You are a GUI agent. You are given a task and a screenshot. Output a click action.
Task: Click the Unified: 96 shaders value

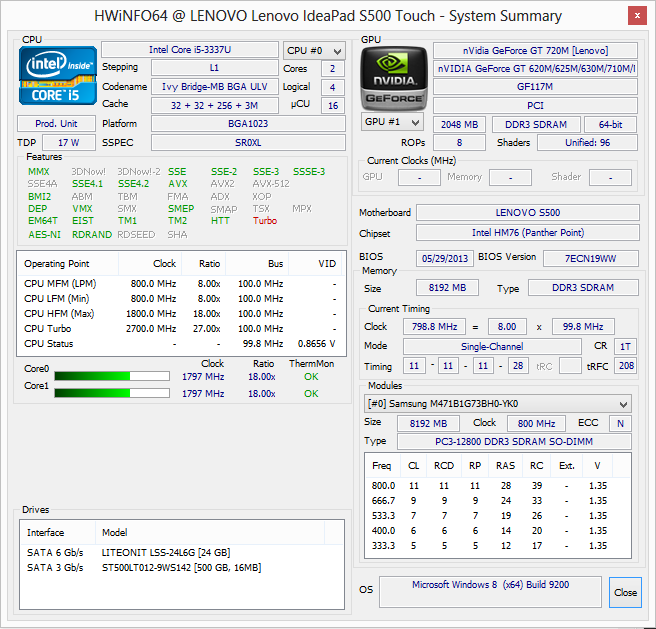pyautogui.click(x=587, y=143)
